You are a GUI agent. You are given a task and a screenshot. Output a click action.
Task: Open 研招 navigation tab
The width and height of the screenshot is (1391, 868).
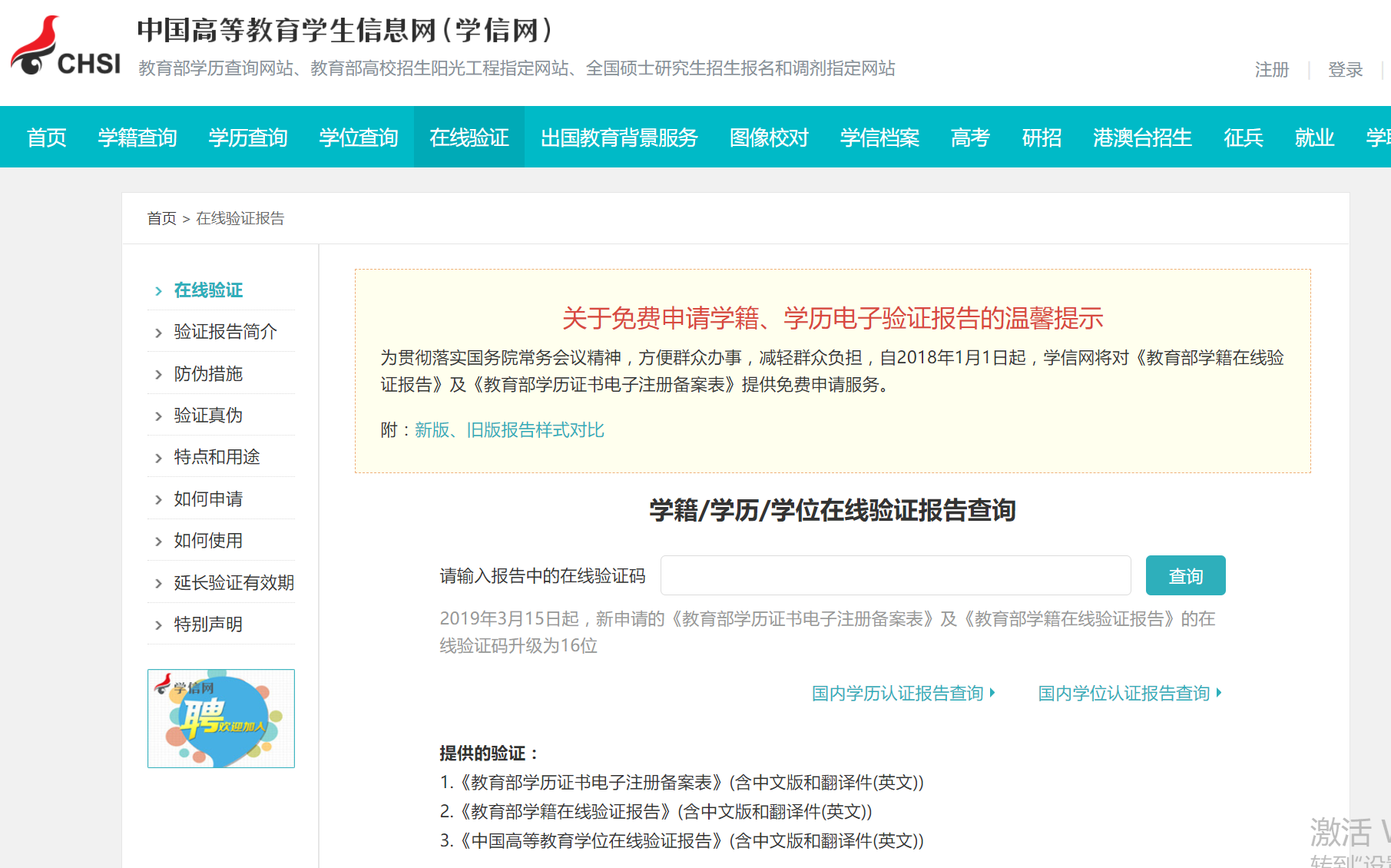(1042, 137)
